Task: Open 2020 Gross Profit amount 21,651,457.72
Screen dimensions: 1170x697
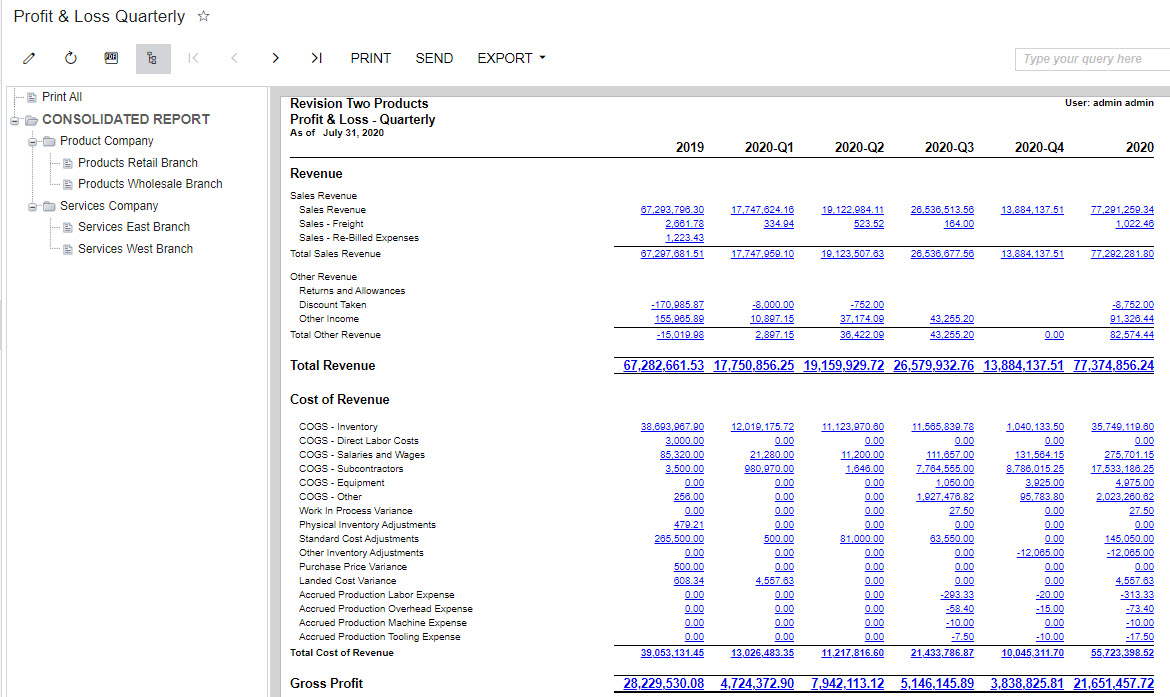Action: (x=1113, y=684)
